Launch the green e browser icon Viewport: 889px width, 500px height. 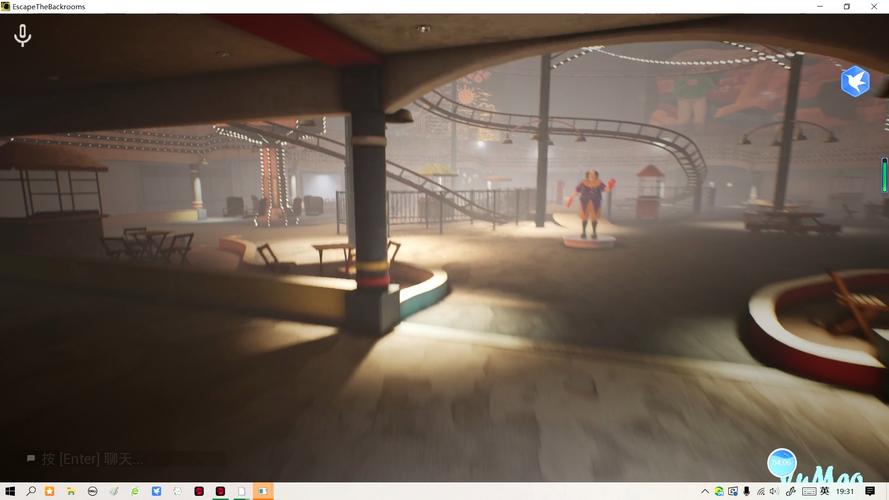point(135,491)
